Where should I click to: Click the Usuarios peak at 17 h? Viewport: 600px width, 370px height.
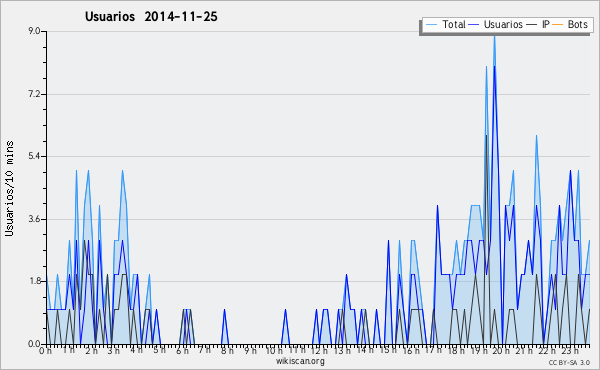coord(437,206)
